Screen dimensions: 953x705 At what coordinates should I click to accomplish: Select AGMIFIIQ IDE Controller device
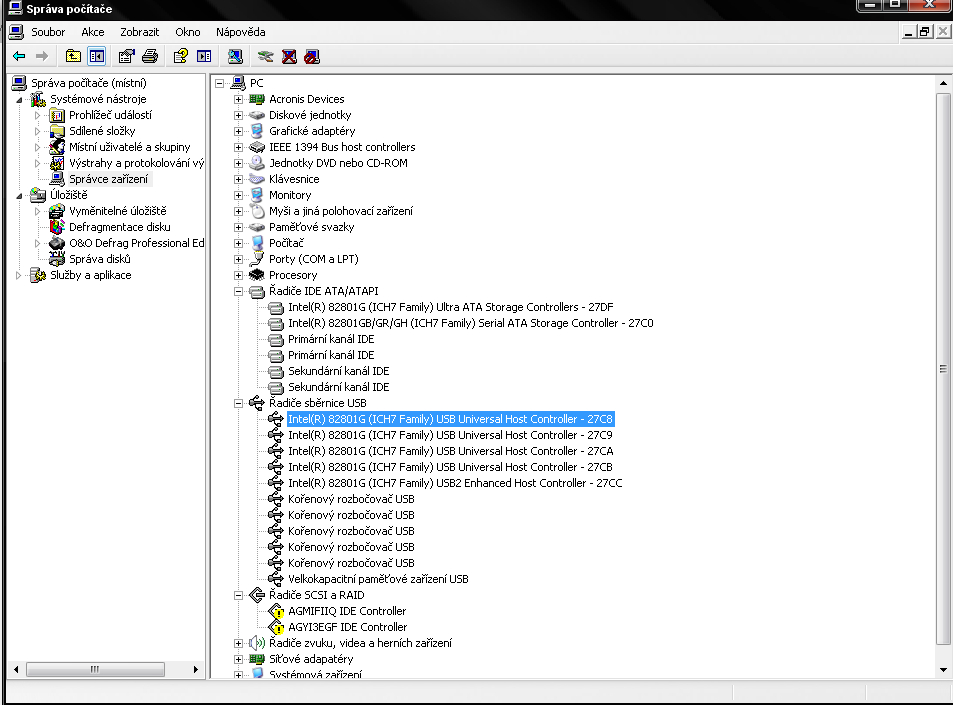(x=346, y=611)
